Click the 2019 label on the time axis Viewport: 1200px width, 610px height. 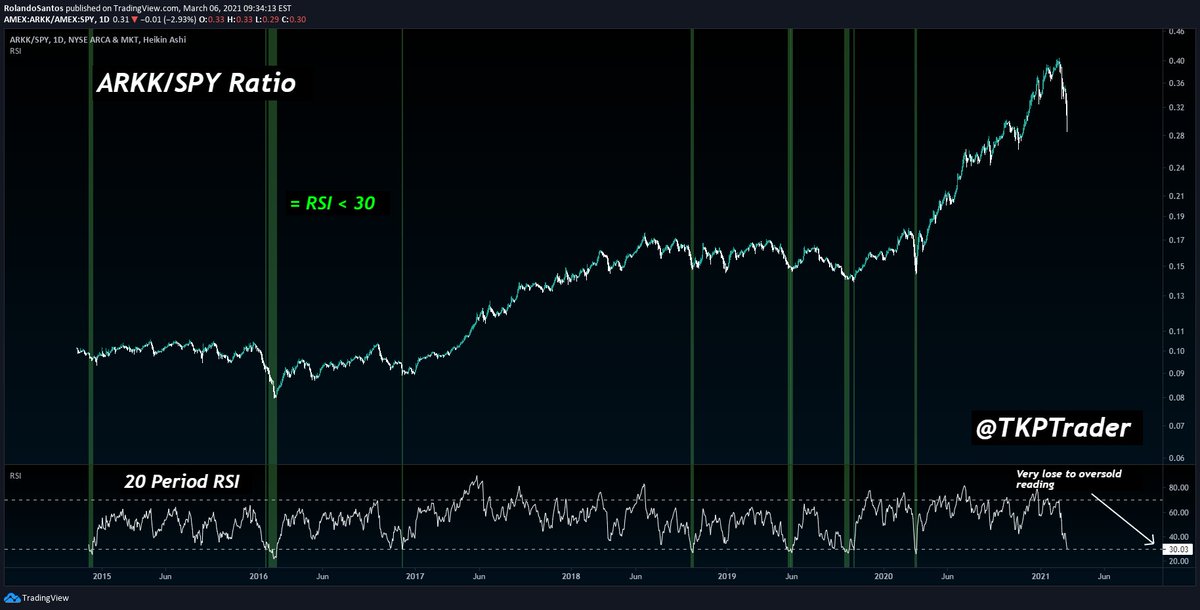click(727, 577)
